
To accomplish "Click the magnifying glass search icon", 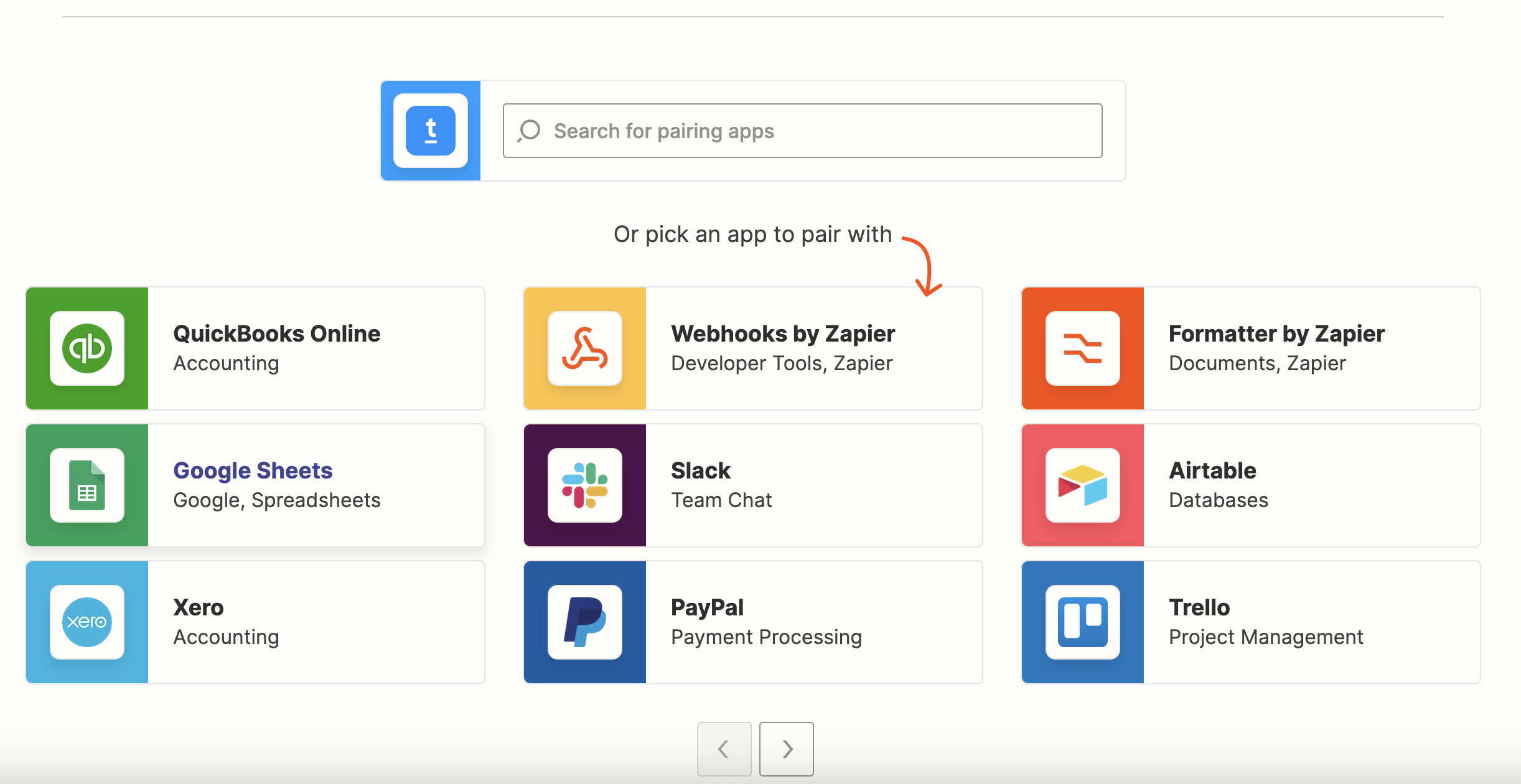I will (529, 131).
